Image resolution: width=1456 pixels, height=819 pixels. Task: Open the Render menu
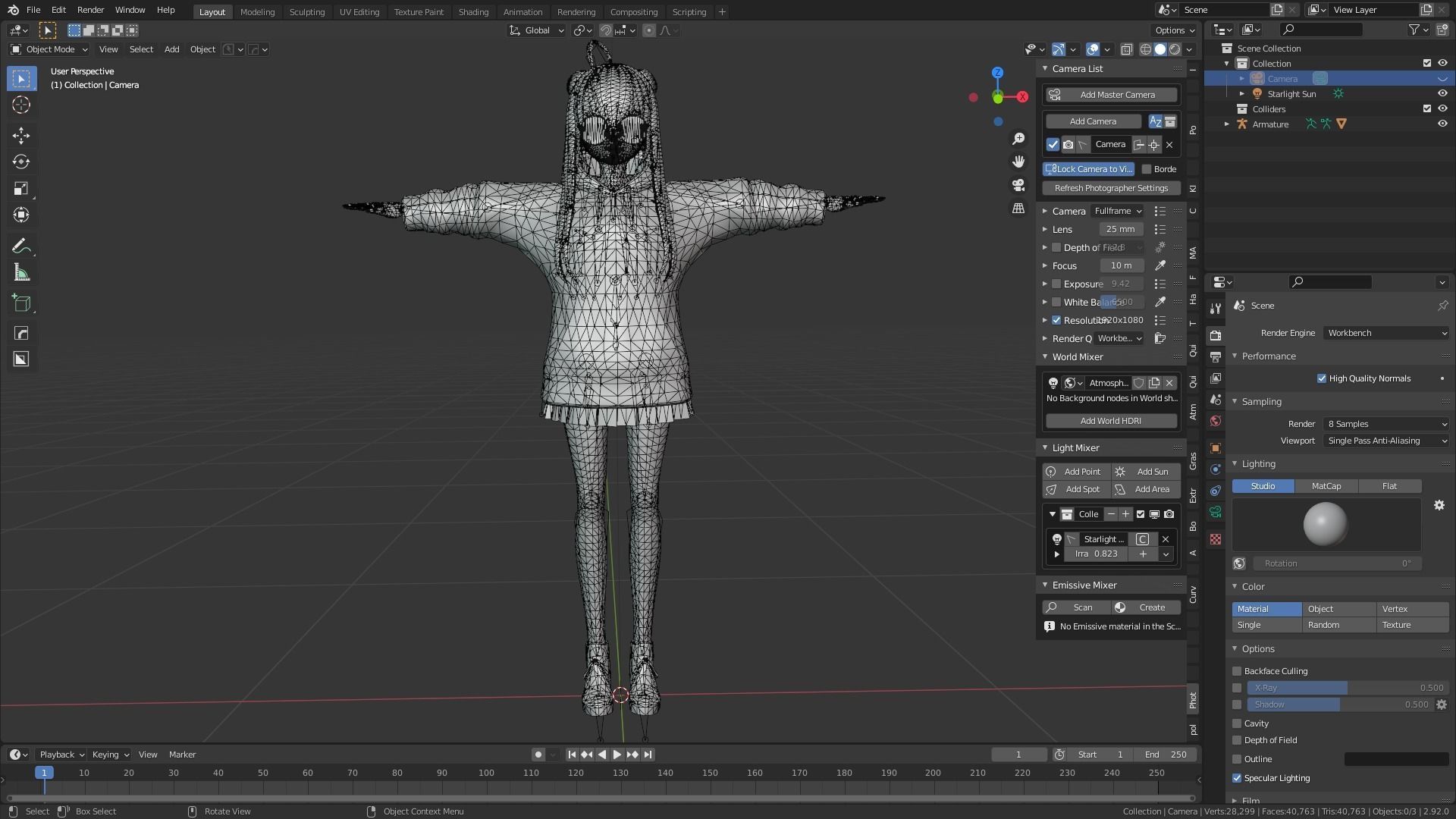90,10
